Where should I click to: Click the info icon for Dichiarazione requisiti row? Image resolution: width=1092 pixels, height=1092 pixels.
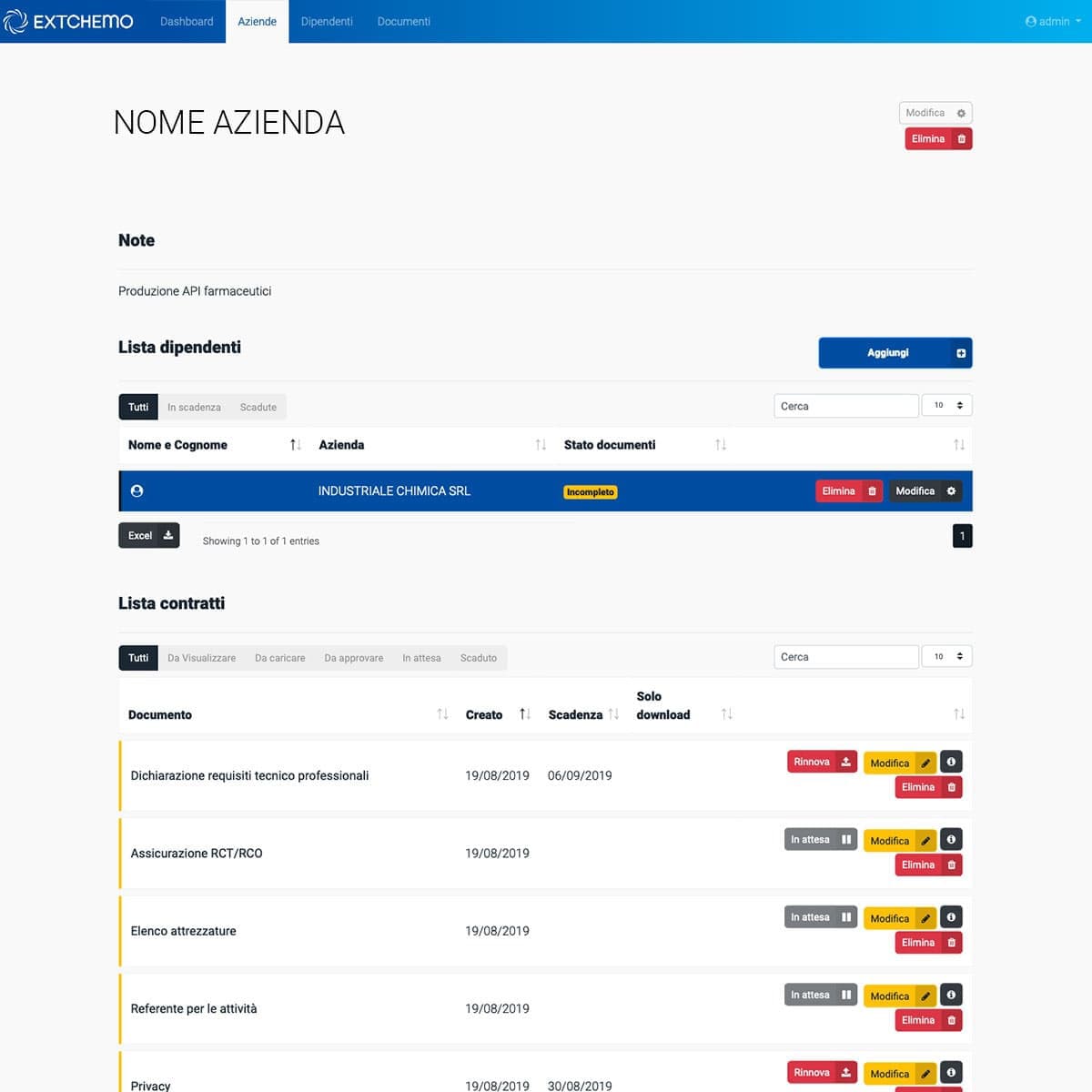pos(951,763)
